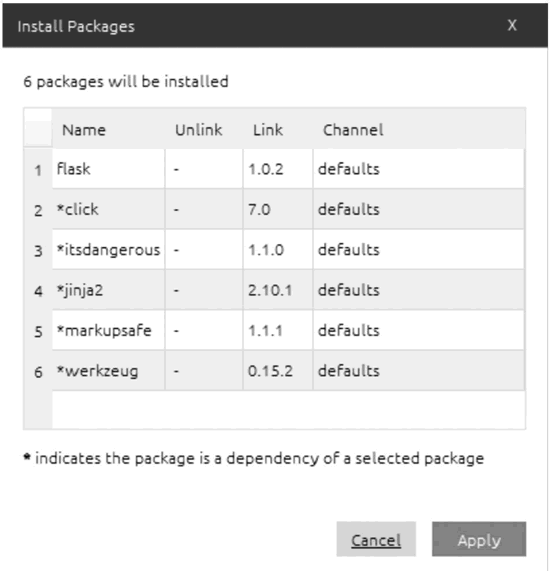Select the *itsdangerous name cell

[109, 250]
